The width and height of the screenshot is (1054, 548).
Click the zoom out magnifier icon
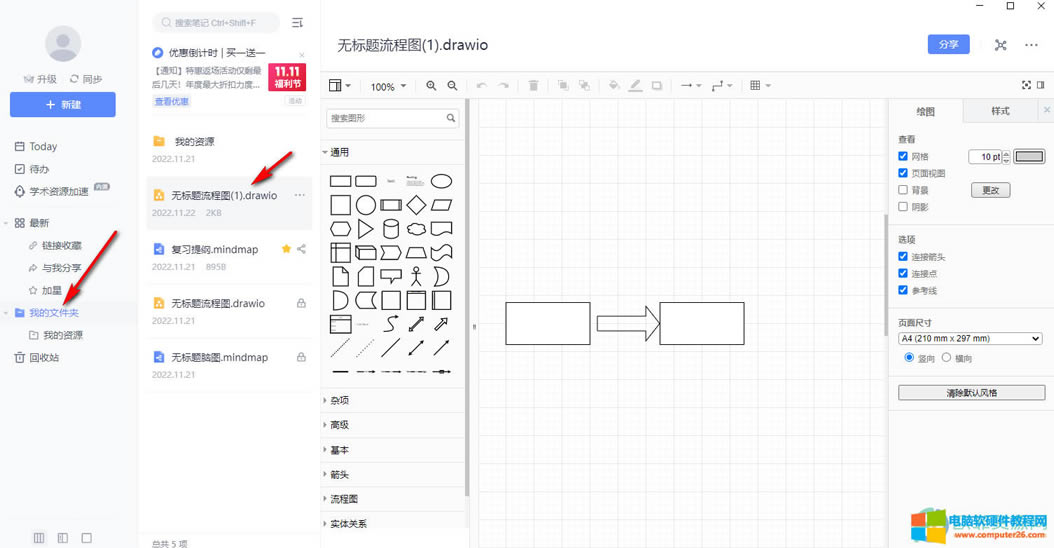(x=453, y=86)
